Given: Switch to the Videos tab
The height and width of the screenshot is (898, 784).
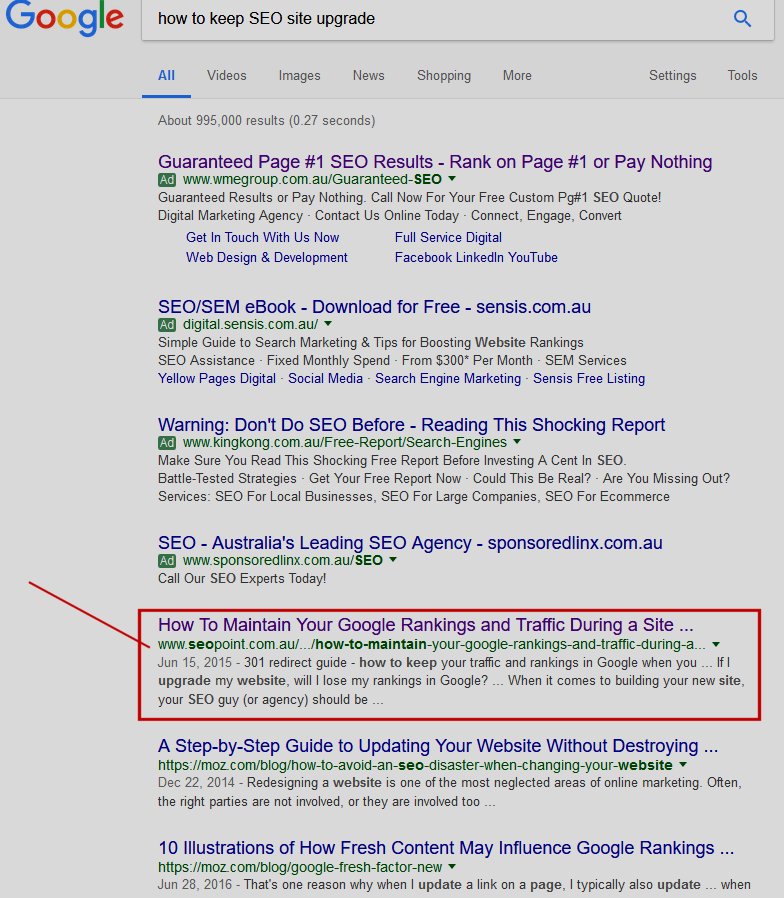Looking at the screenshot, I should 227,76.
